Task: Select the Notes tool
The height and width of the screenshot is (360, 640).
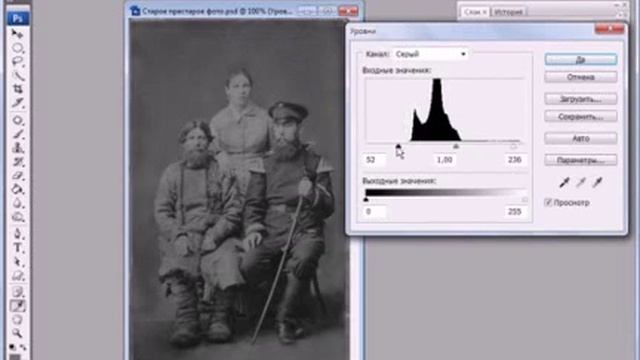Action: tap(18, 291)
